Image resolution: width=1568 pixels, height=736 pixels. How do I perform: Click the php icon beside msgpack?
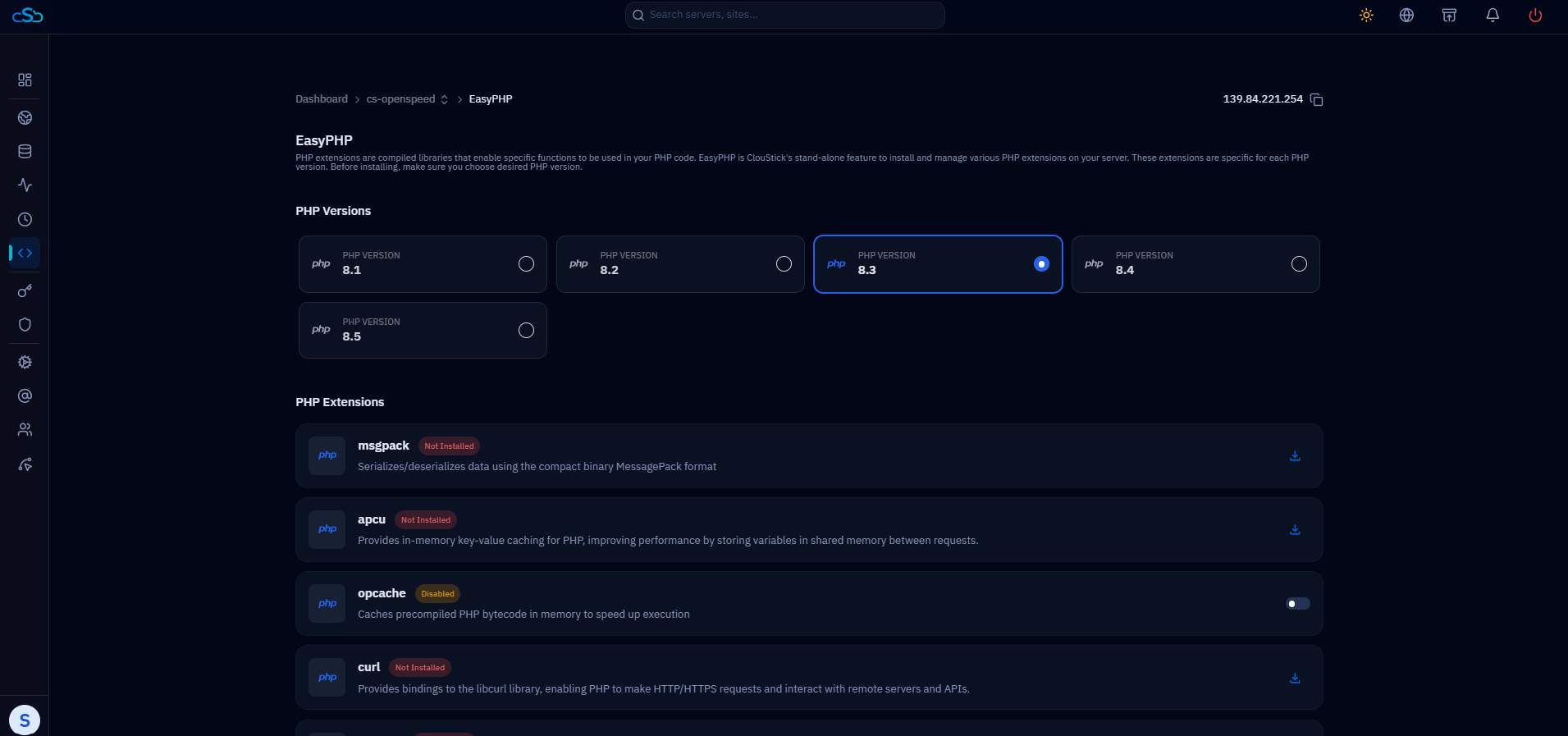(x=327, y=455)
